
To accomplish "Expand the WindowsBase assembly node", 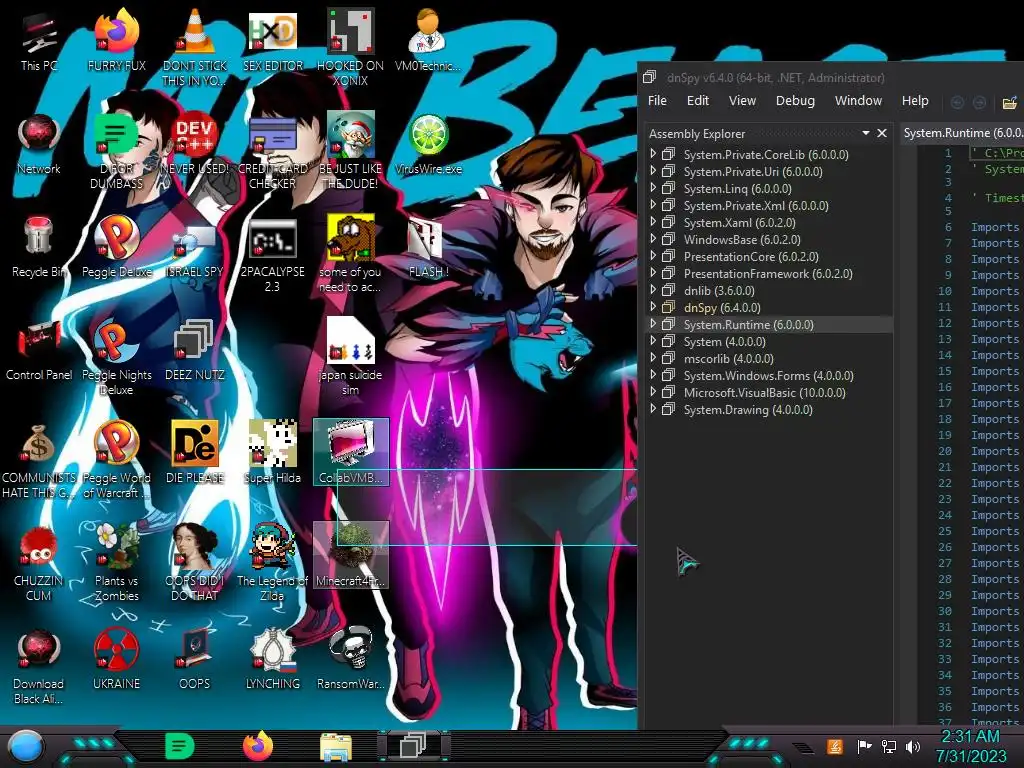I will (x=653, y=239).
